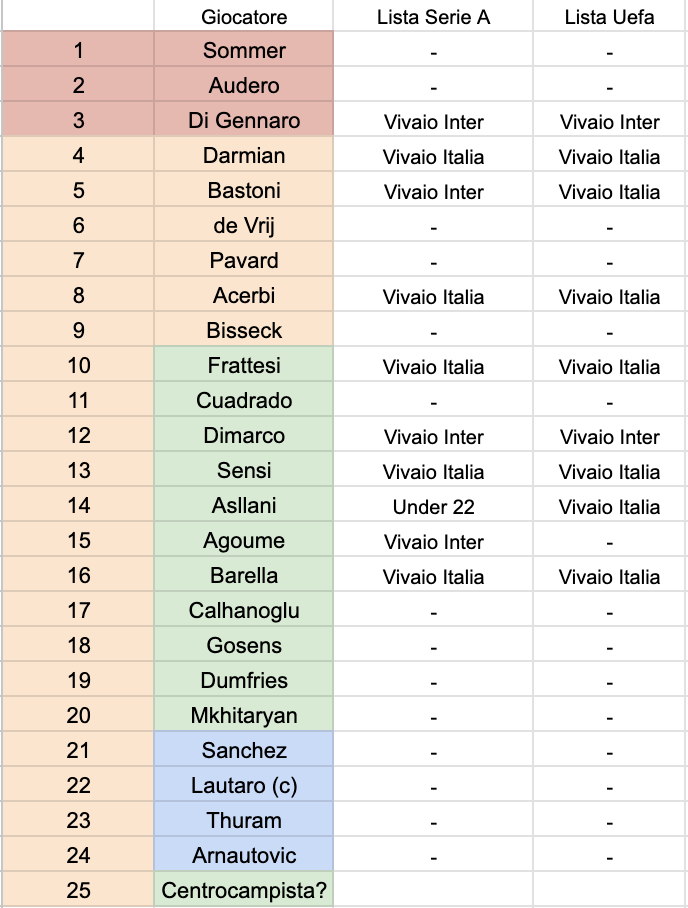This screenshot has width=688, height=908.
Task: Click the Giocatore column header
Action: [243, 17]
